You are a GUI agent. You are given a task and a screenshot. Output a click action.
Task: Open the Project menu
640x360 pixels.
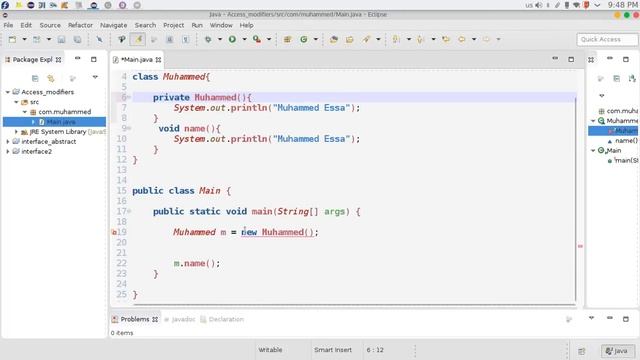click(173, 25)
